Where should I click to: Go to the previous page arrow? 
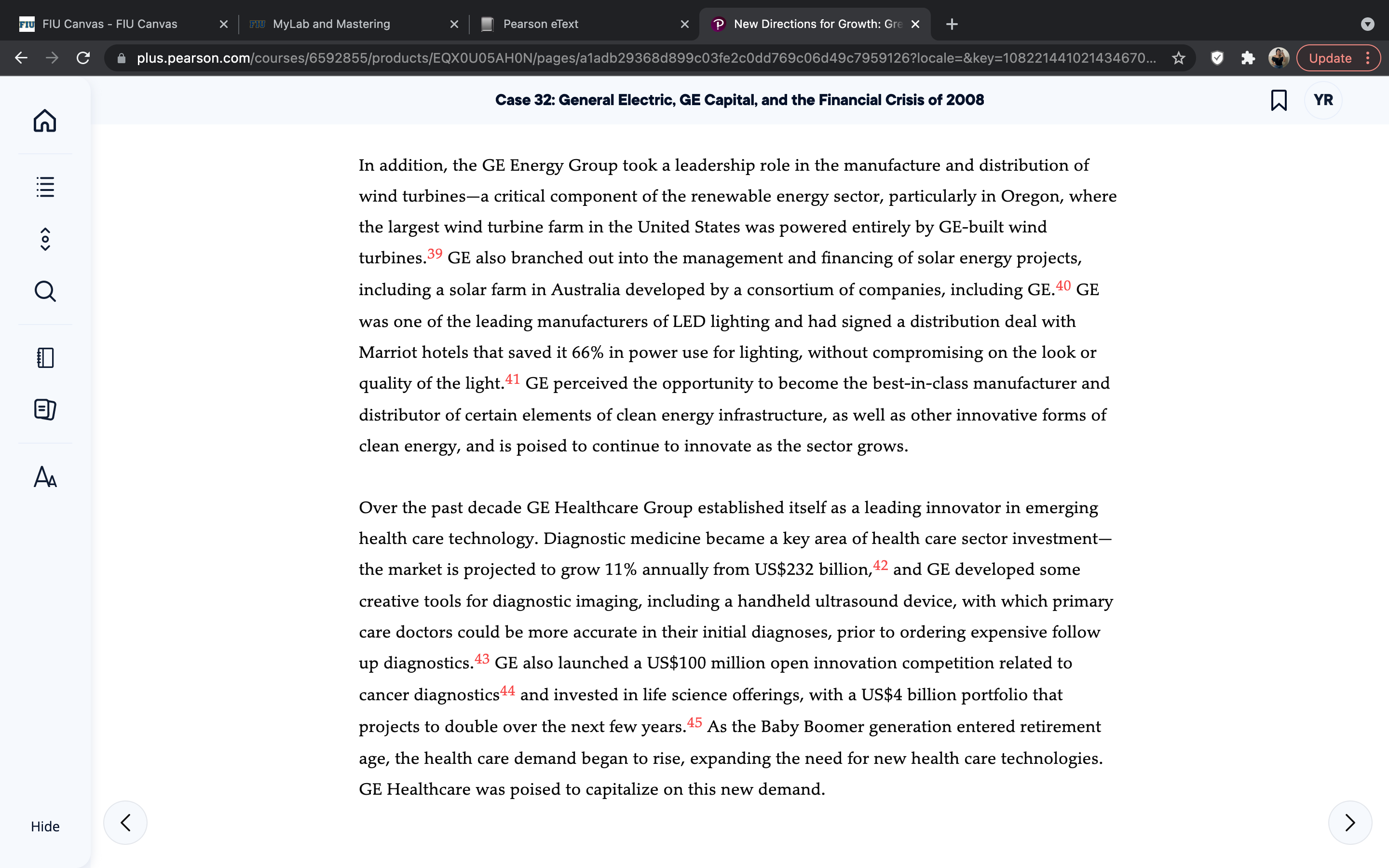125,822
